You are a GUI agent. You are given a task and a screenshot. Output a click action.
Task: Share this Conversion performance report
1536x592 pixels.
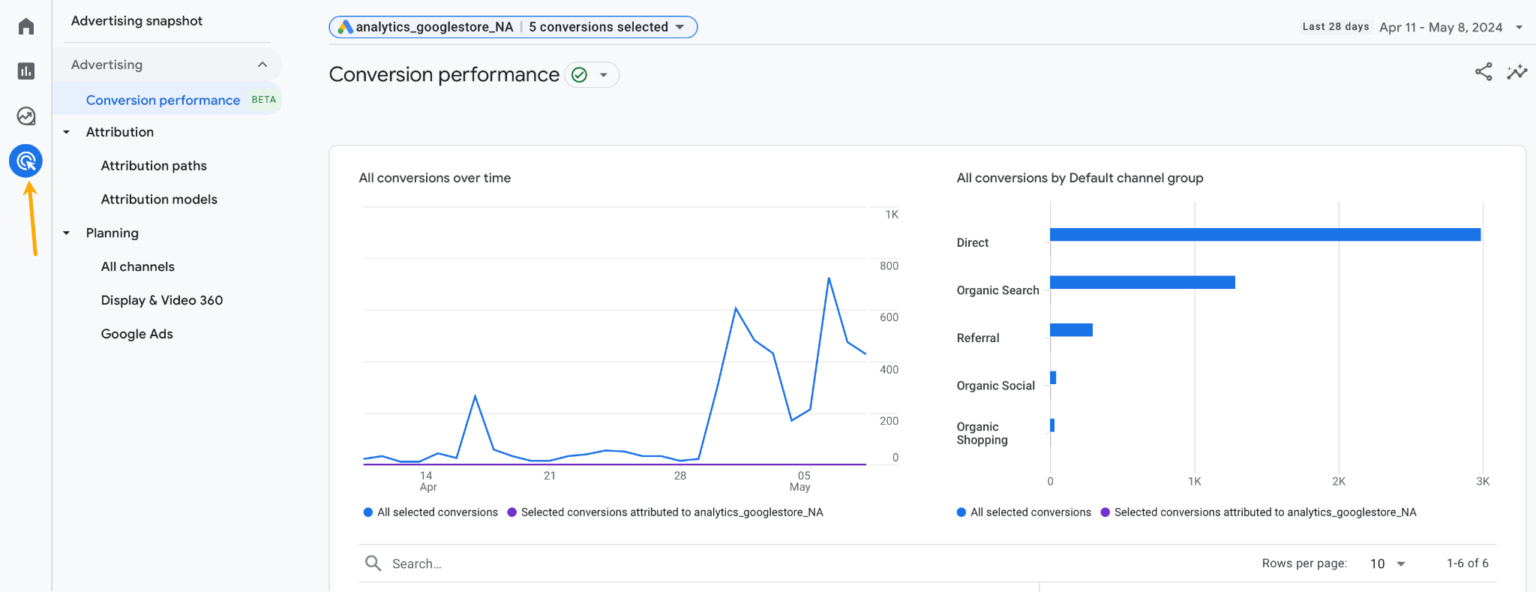click(1483, 72)
